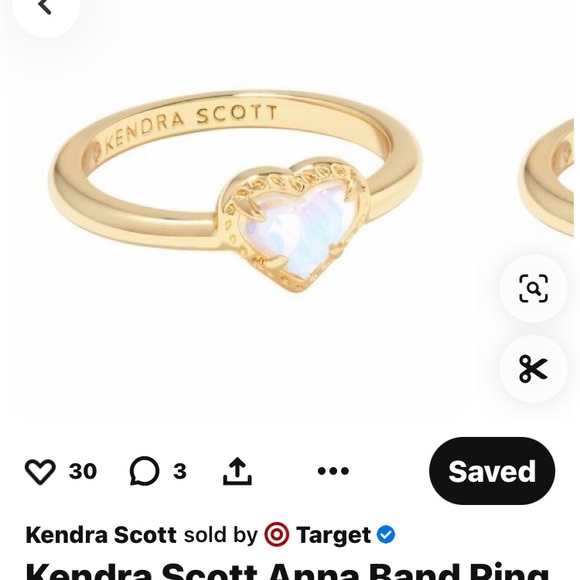Tap the main gold ring product image
The width and height of the screenshot is (580, 580).
pos(236,191)
